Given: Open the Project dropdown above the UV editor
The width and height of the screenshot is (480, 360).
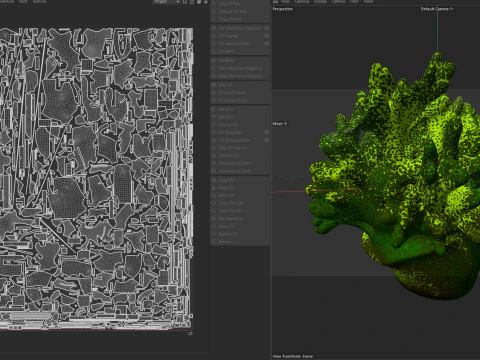Looking at the screenshot, I should pyautogui.click(x=166, y=2).
